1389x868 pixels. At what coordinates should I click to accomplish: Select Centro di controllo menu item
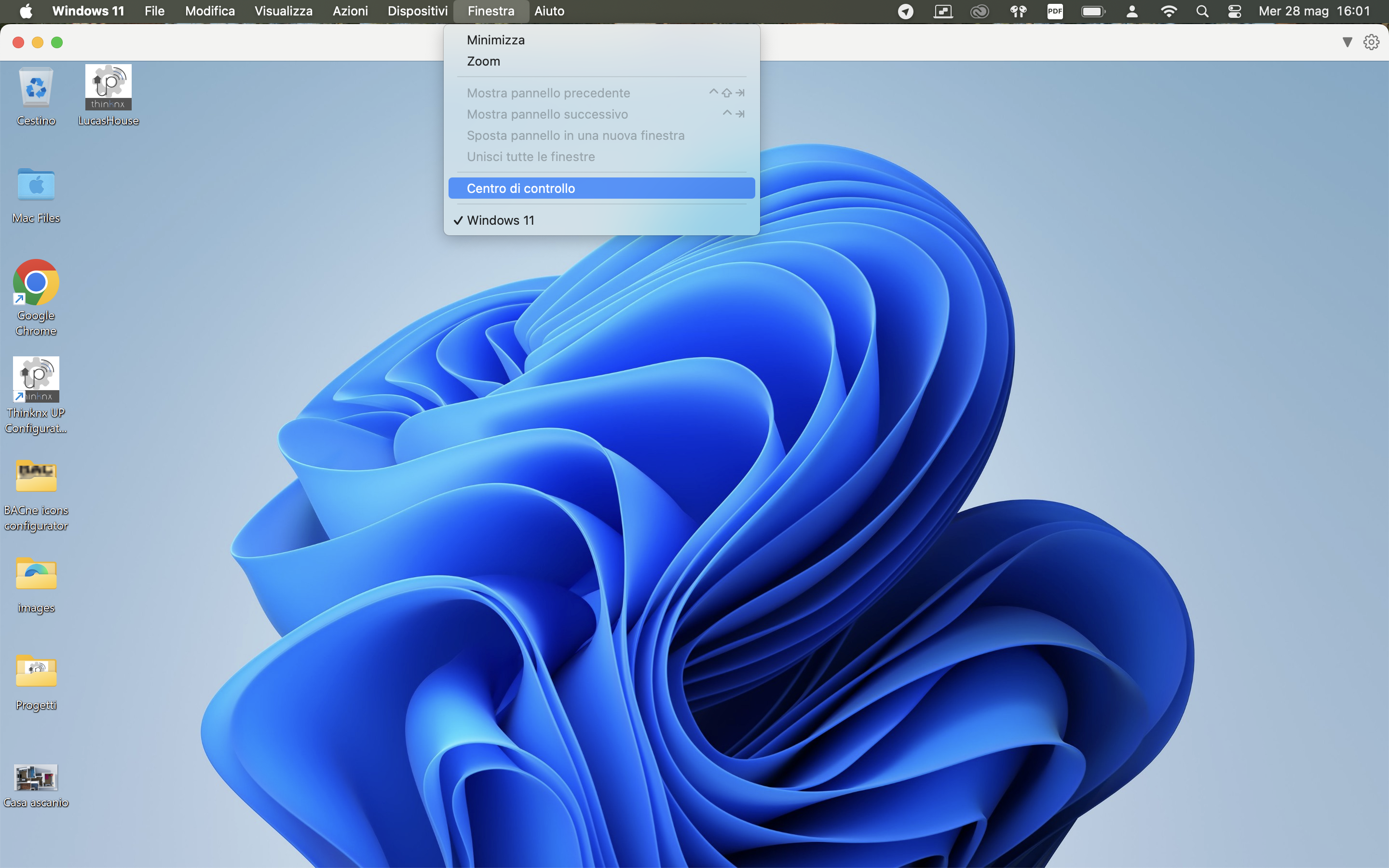coord(601,188)
